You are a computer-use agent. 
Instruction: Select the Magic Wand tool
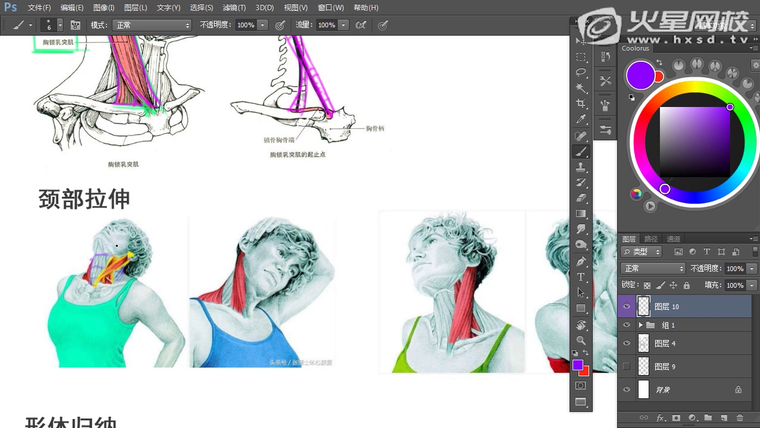[x=581, y=88]
